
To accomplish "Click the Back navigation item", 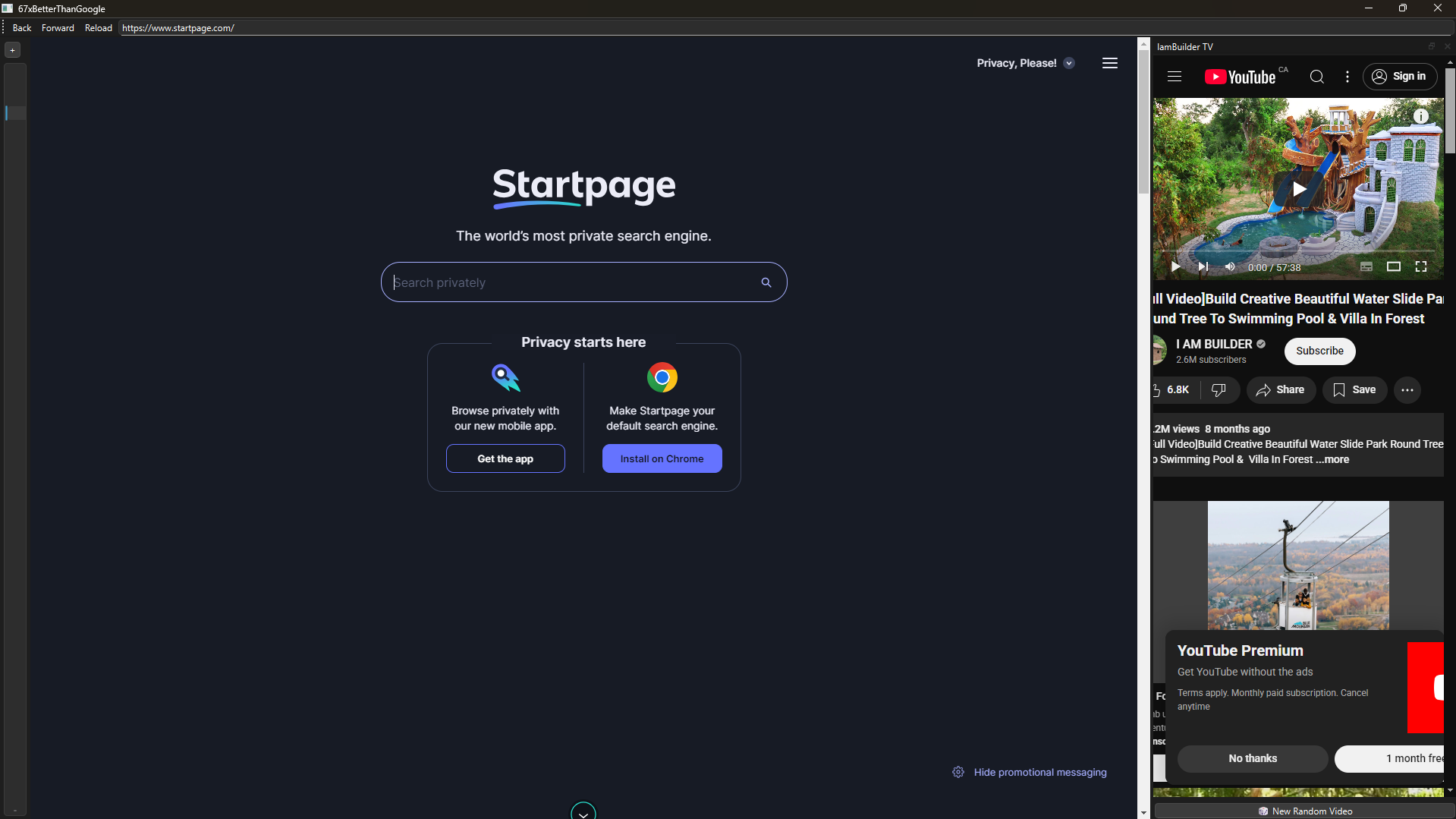I will pyautogui.click(x=22, y=28).
